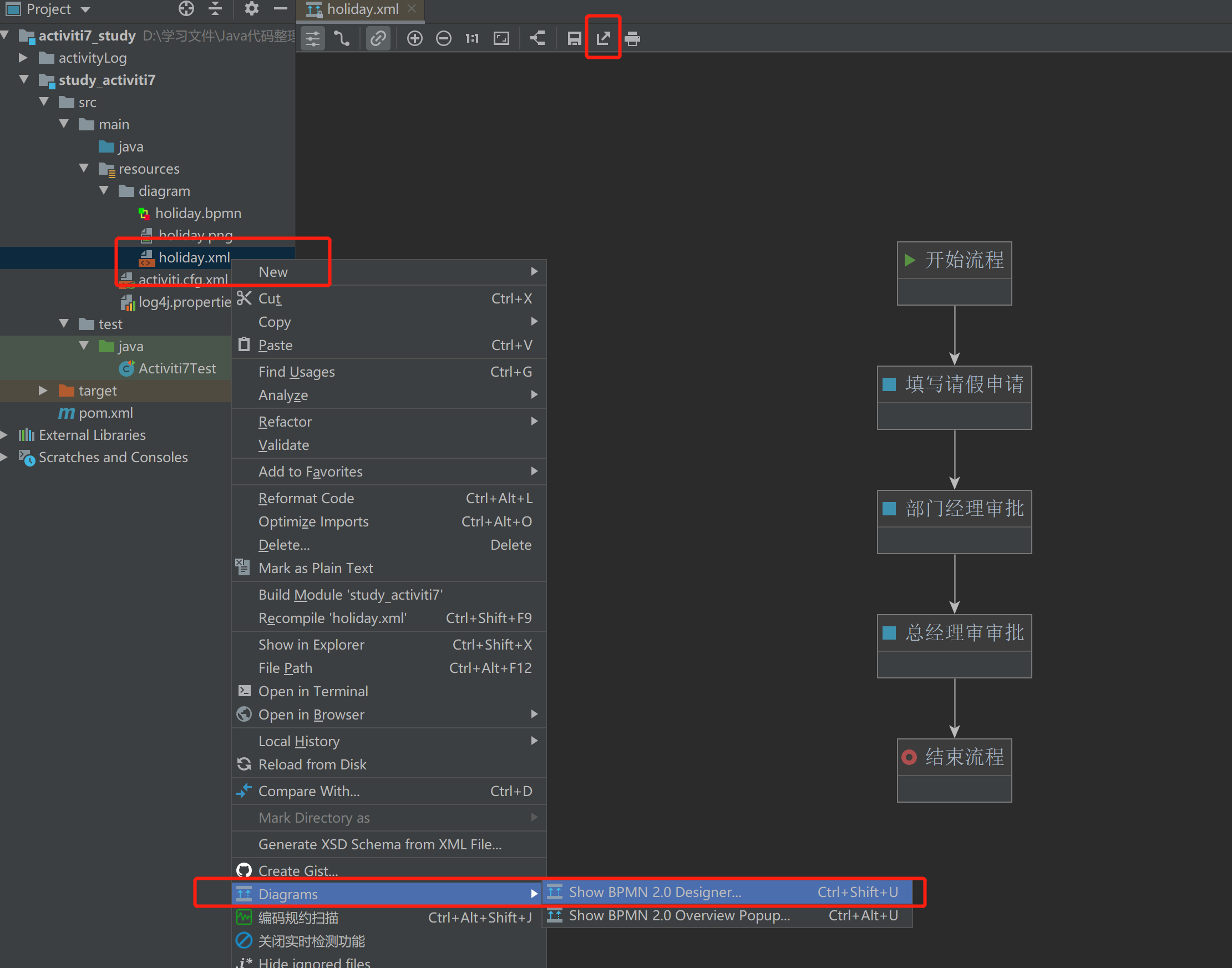The image size is (1232, 968).
Task: Click Find Usages menu entry
Action: coord(389,371)
